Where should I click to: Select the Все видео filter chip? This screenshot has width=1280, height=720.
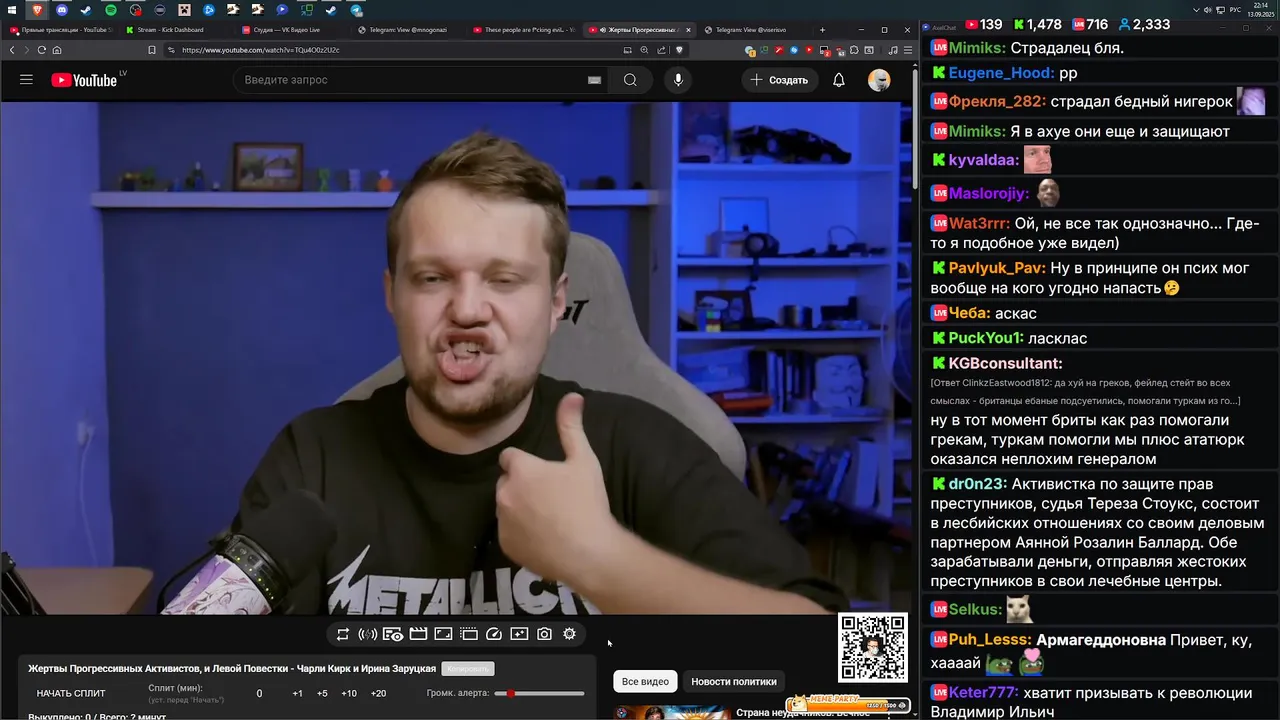(x=645, y=681)
